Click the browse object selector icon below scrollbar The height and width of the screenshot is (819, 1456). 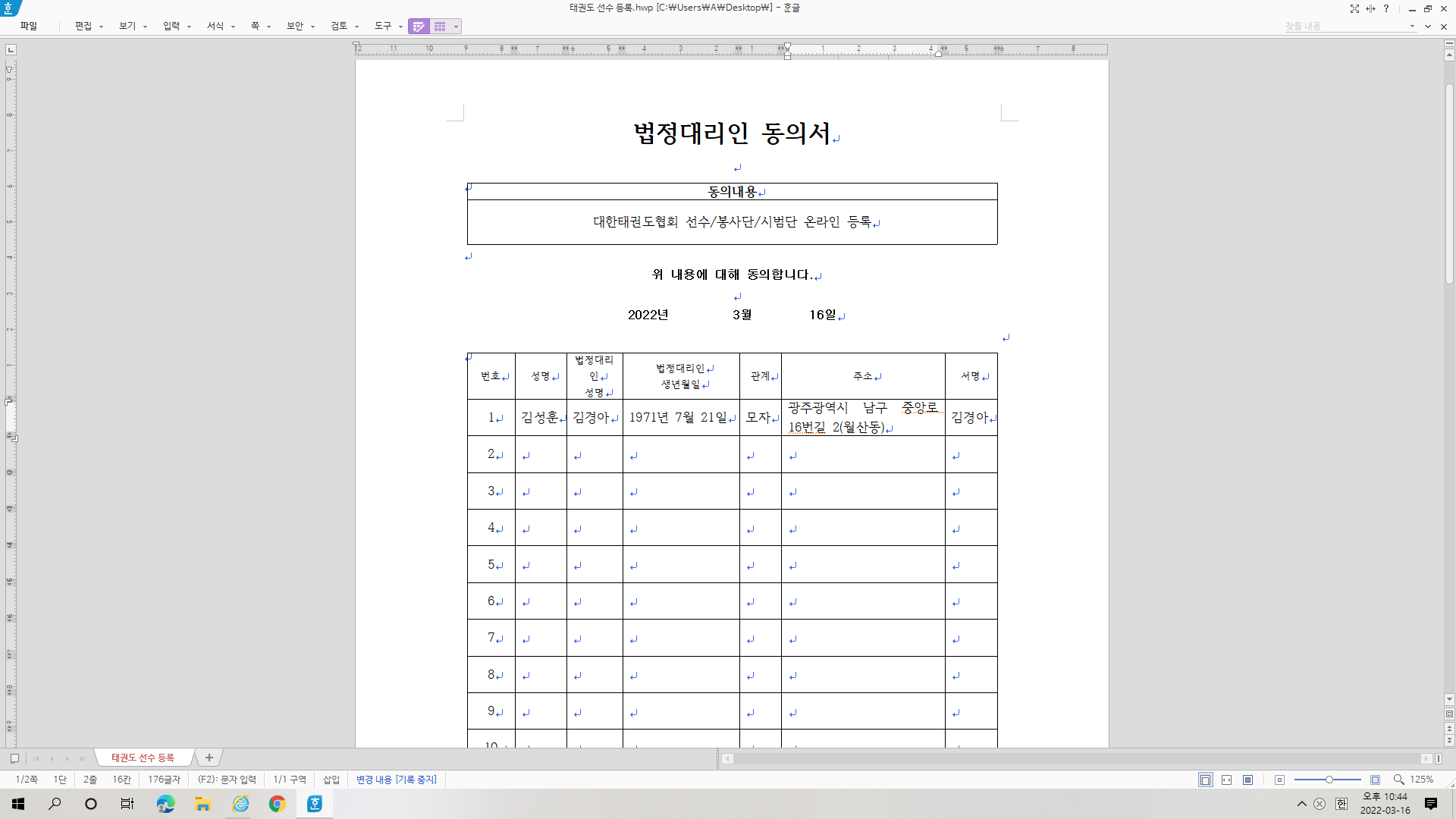1449,714
